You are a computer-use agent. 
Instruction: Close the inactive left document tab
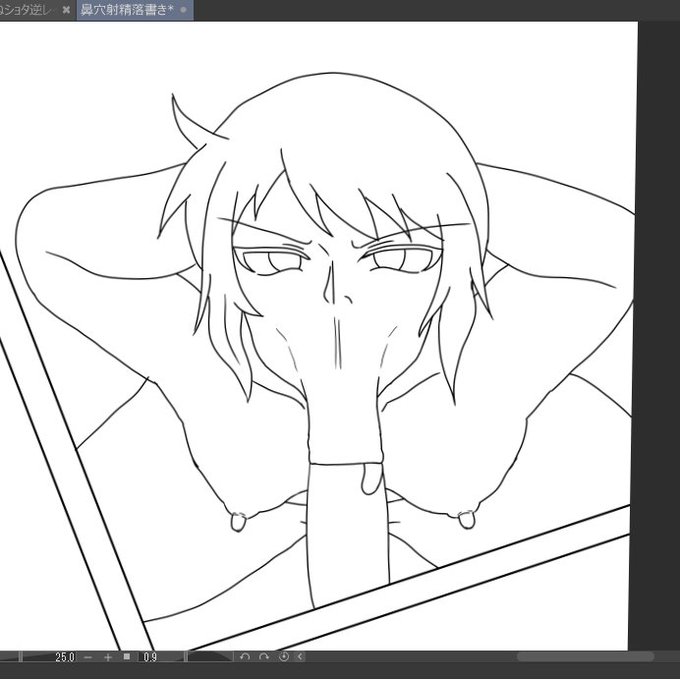click(x=66, y=10)
